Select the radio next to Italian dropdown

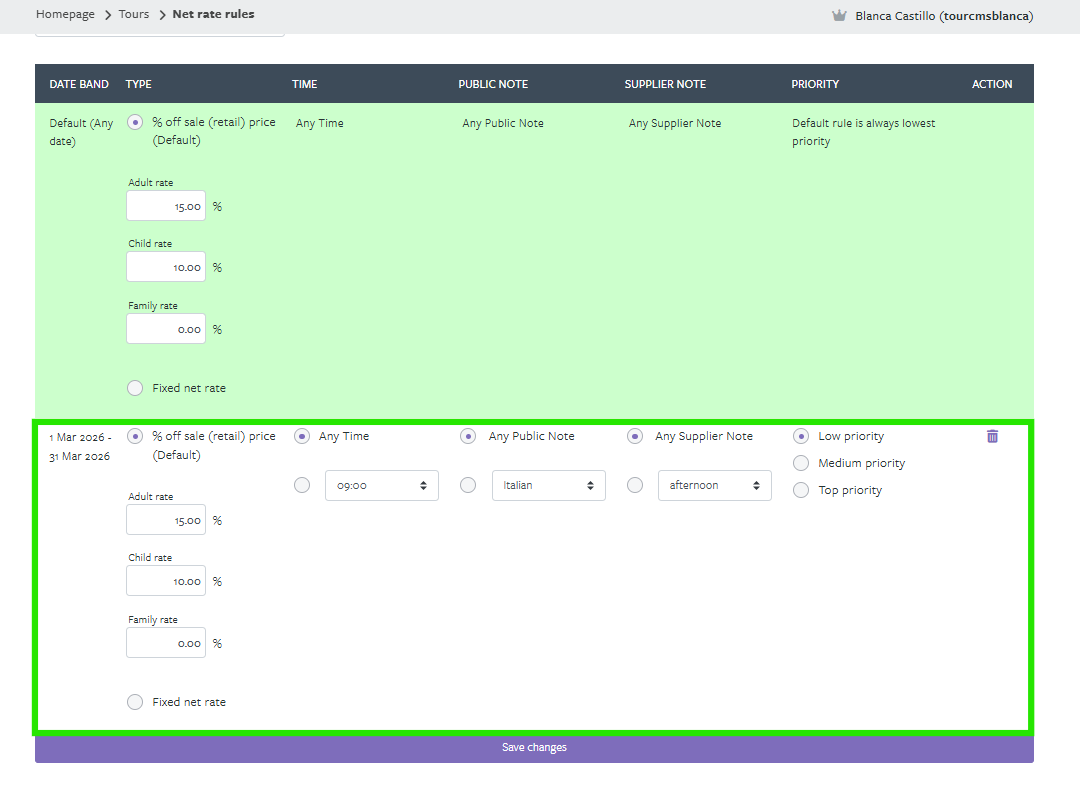click(x=468, y=485)
